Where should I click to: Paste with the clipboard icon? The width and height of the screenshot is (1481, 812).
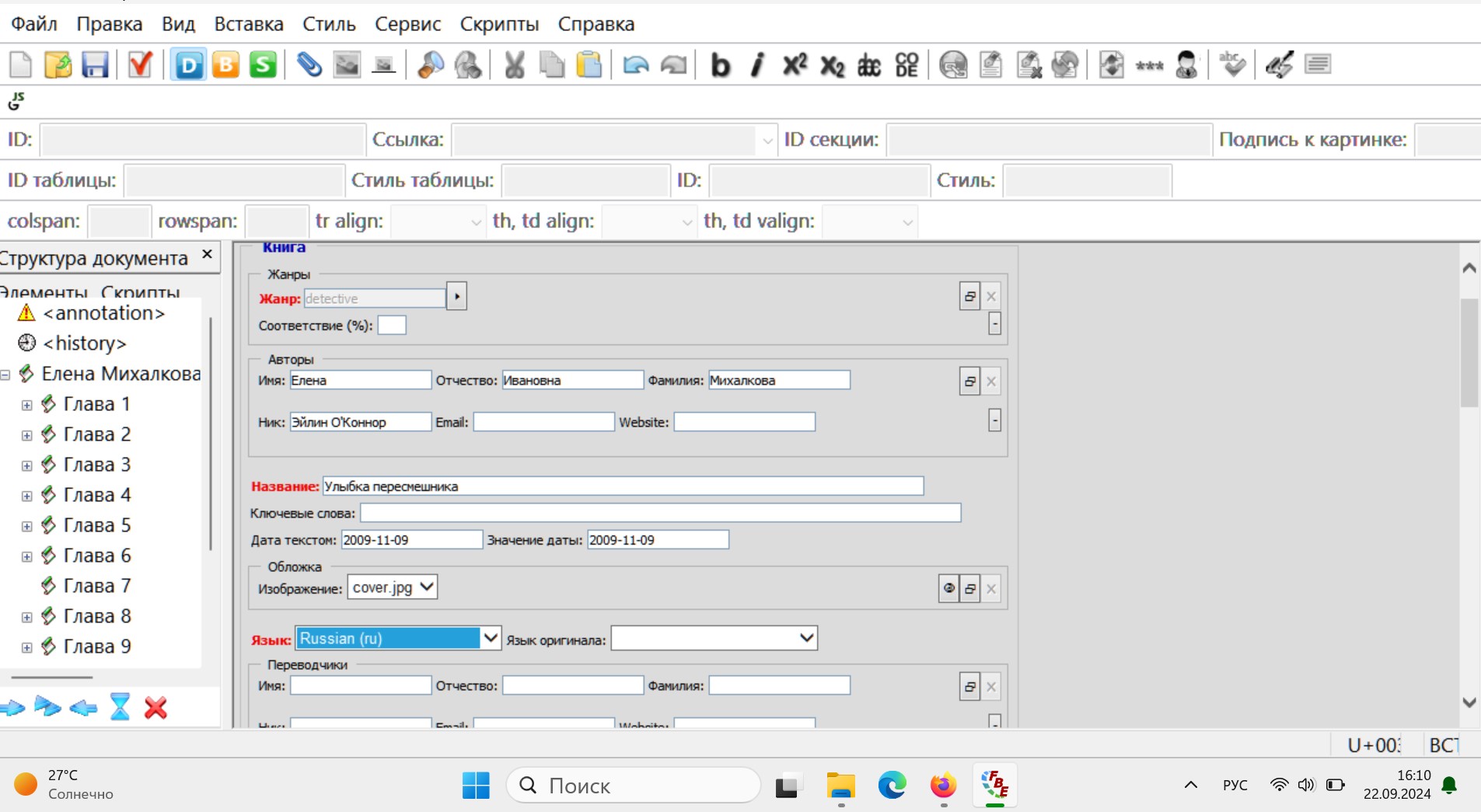tap(589, 64)
